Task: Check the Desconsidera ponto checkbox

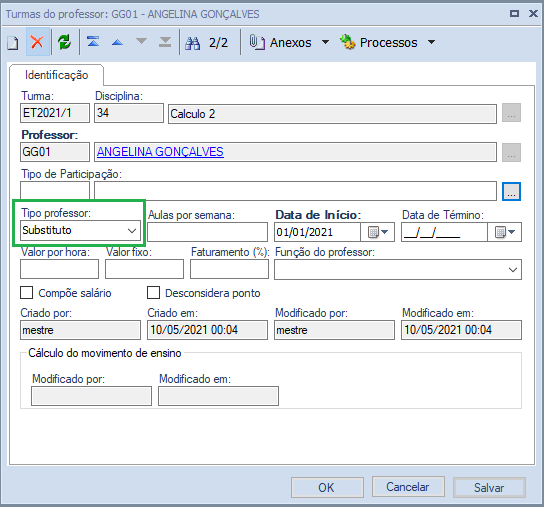Action: pos(153,293)
